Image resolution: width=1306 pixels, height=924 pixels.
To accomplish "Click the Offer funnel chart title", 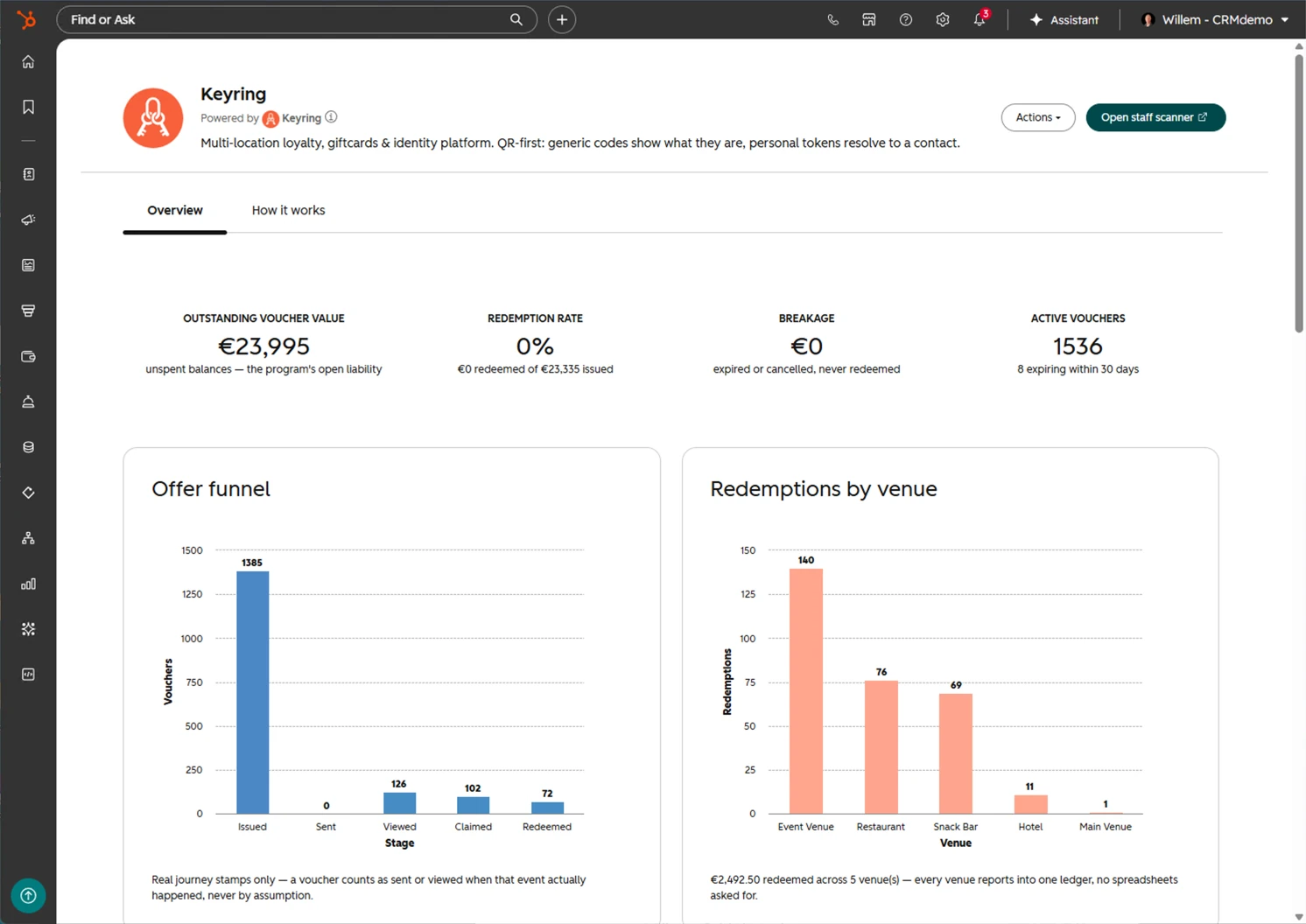I will point(211,489).
